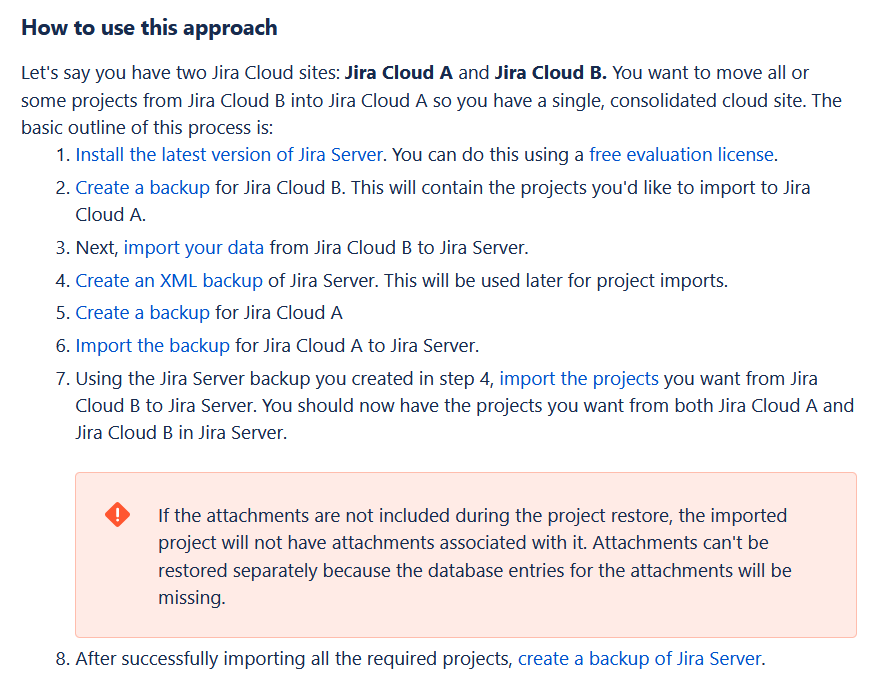Follow the "free evaluation license" link

[681, 154]
